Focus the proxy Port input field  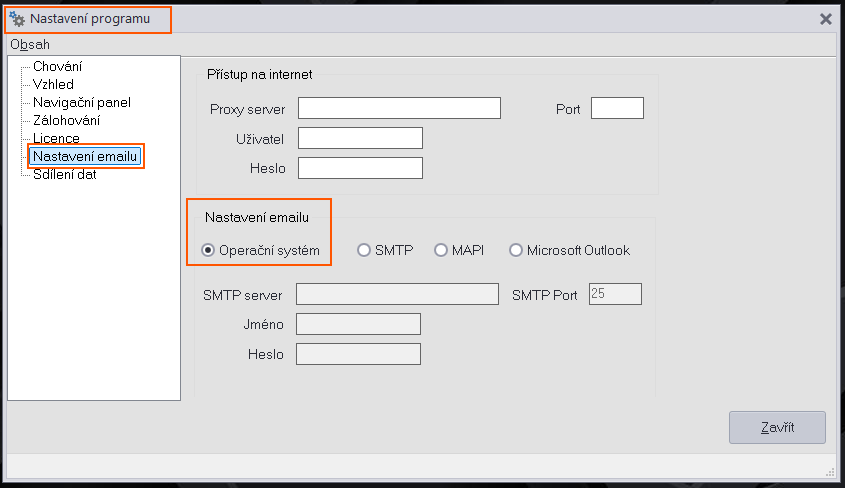(x=617, y=108)
